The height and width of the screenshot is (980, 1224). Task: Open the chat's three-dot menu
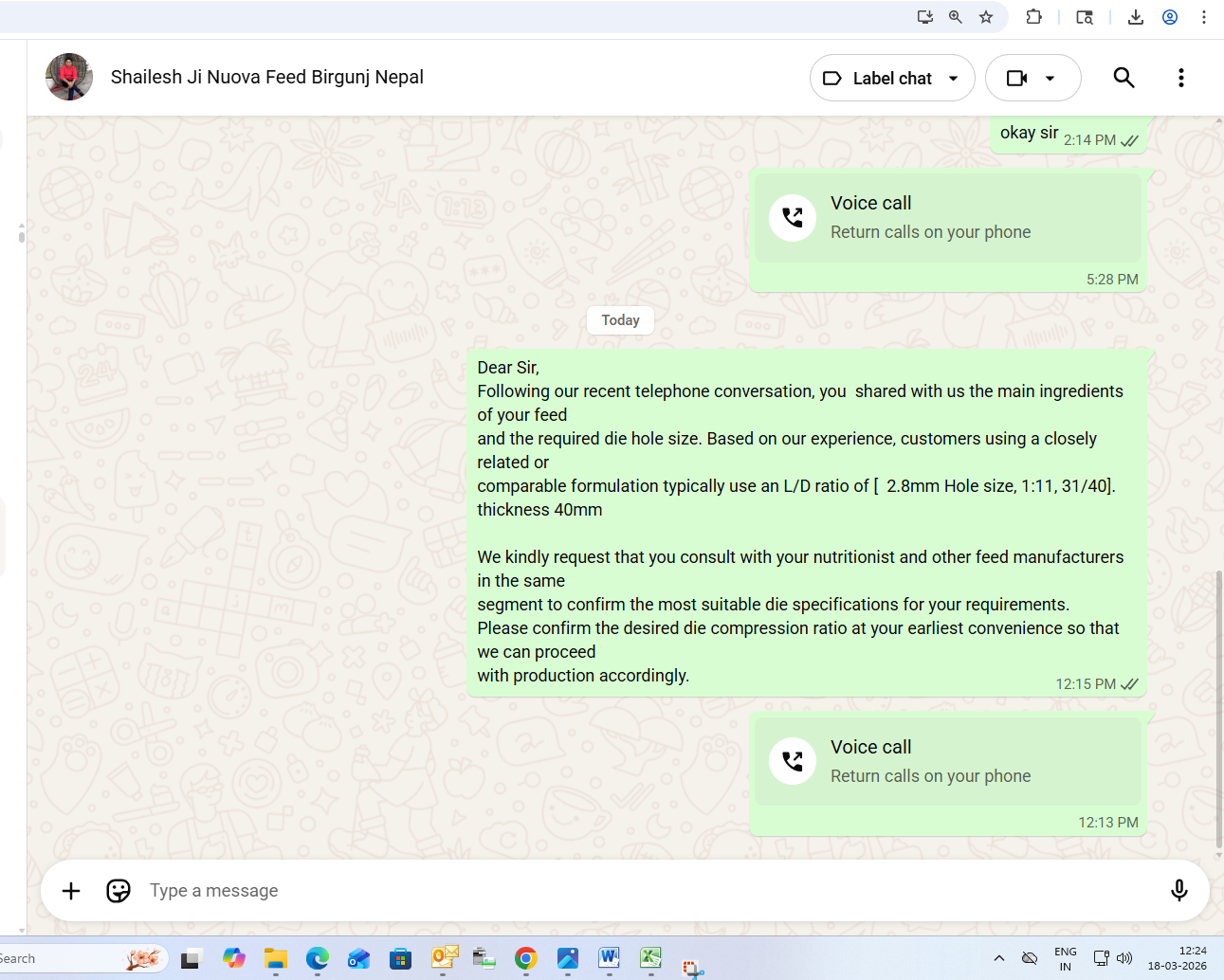(1180, 78)
